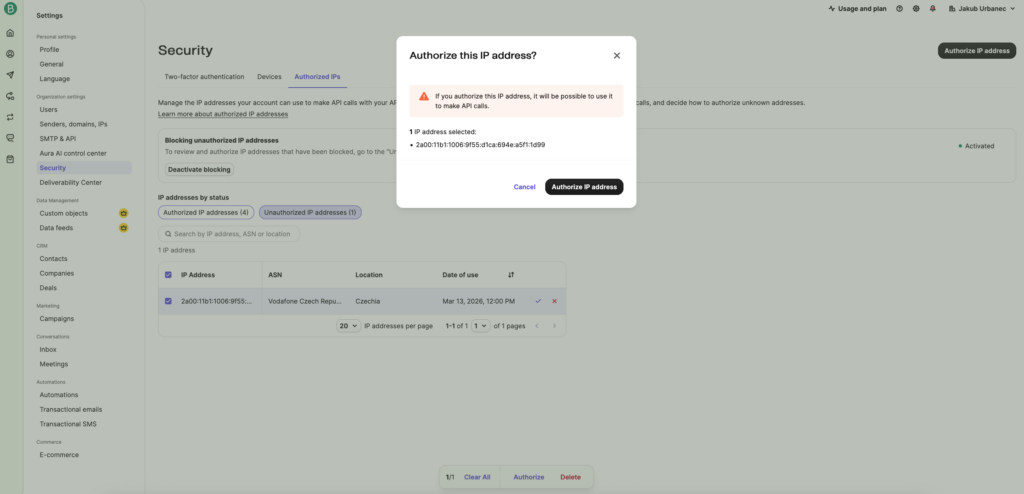
Task: Toggle the select-all header checkbox
Action: pyautogui.click(x=168, y=275)
